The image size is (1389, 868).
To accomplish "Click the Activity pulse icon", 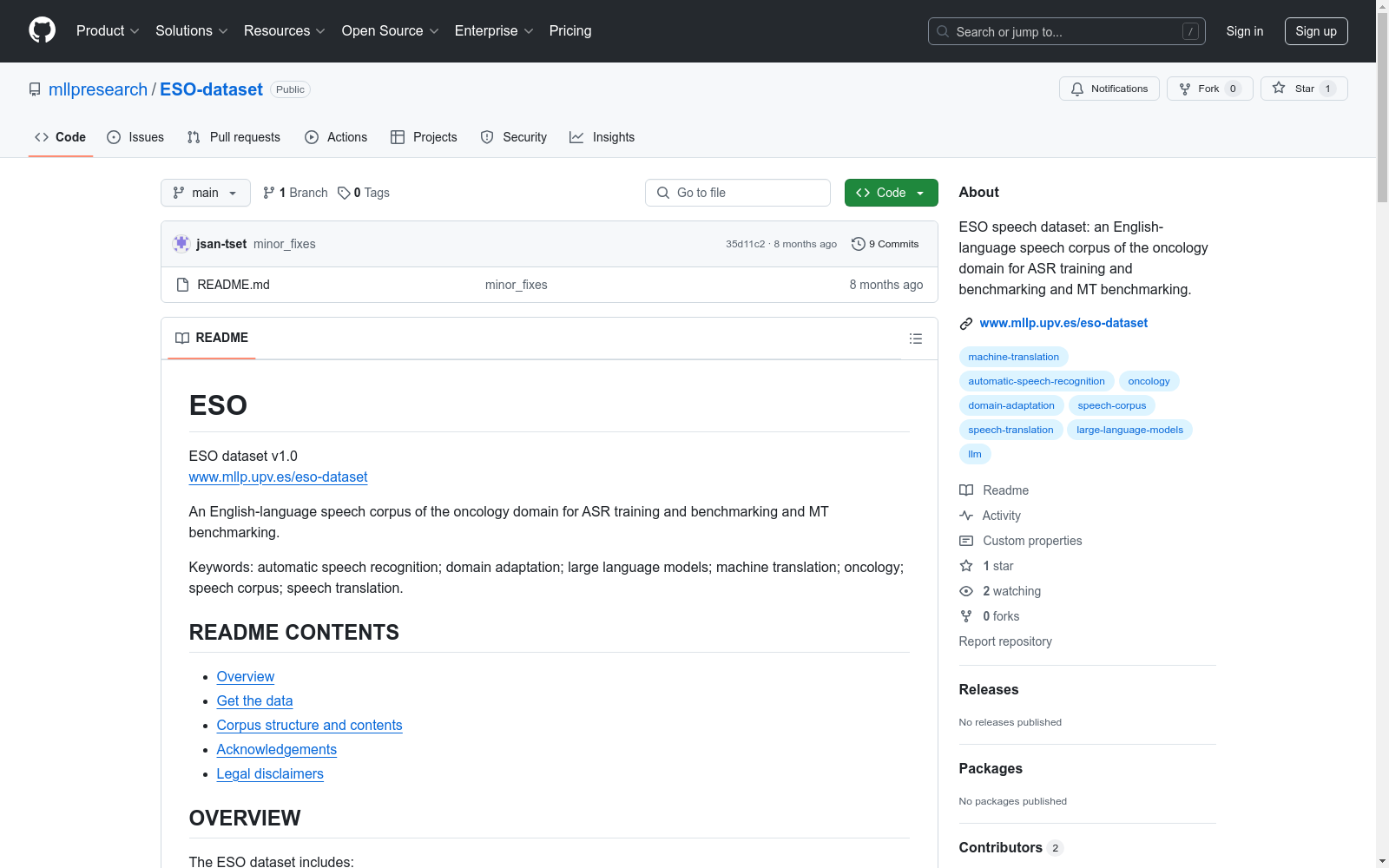I will pyautogui.click(x=966, y=516).
